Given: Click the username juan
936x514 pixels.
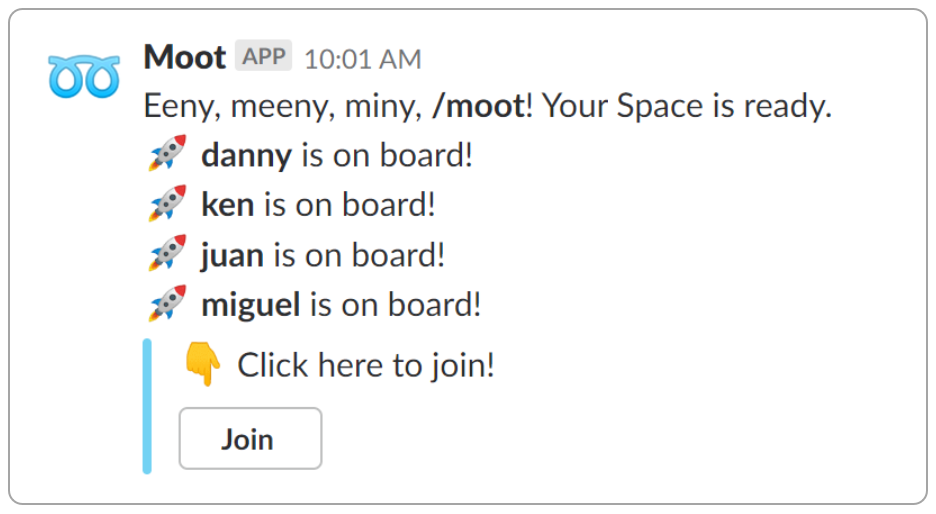Looking at the screenshot, I should (x=232, y=255).
